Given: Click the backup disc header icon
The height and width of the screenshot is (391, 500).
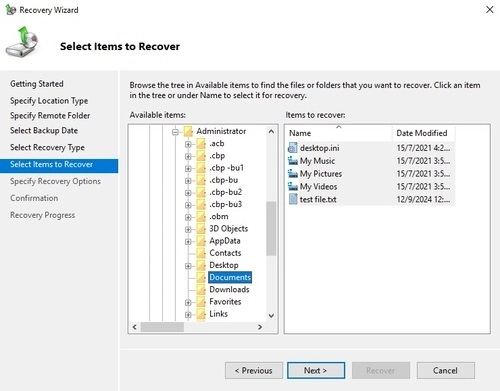Looking at the screenshot, I should [x=22, y=42].
